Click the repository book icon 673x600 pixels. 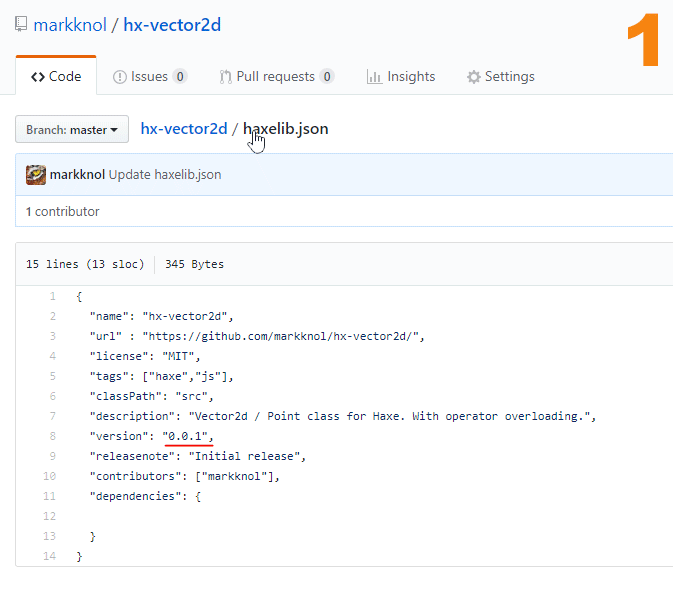[21, 24]
